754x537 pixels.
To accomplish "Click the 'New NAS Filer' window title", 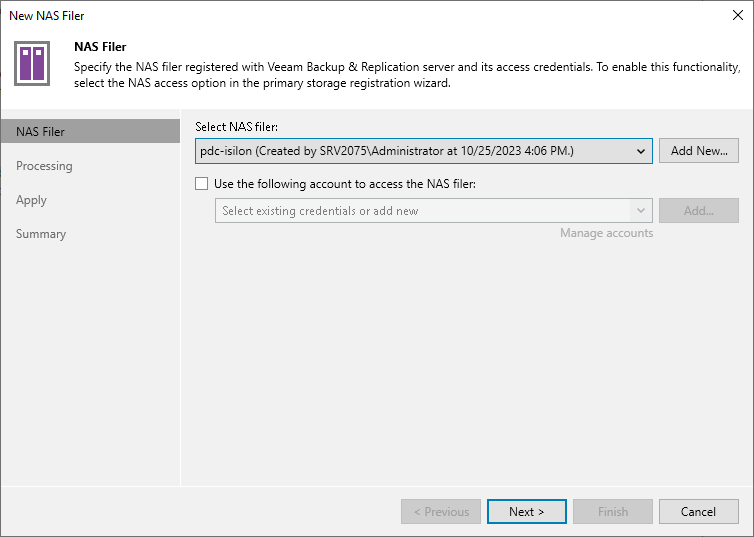I will (x=47, y=16).
